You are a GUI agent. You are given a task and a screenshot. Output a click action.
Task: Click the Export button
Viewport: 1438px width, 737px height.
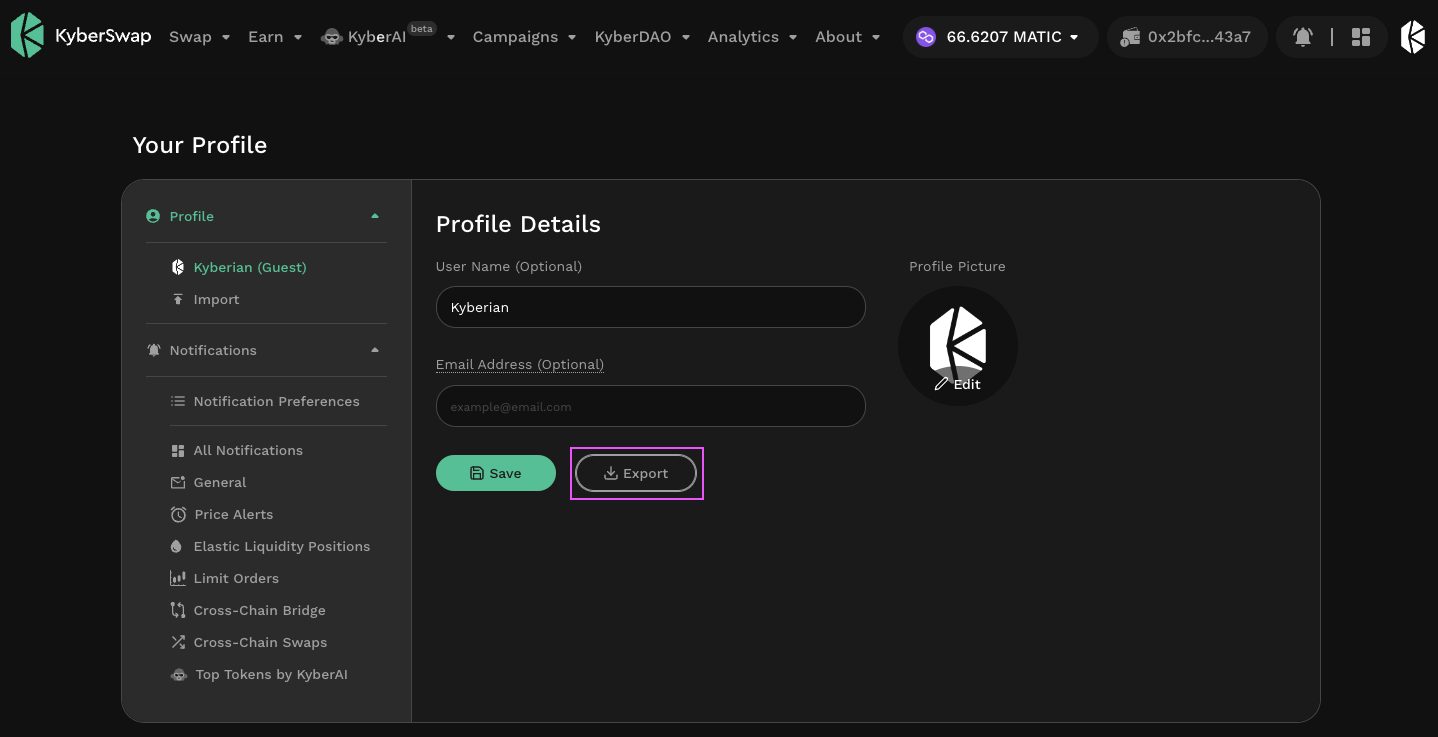pos(636,473)
